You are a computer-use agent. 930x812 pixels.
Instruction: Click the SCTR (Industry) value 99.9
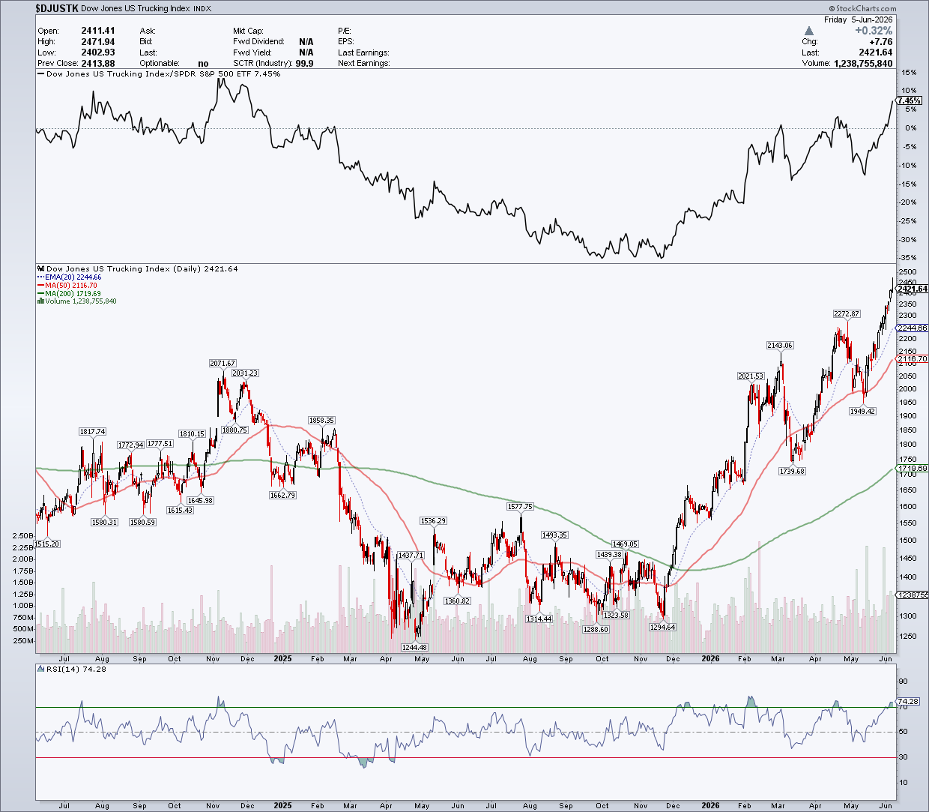tap(304, 63)
